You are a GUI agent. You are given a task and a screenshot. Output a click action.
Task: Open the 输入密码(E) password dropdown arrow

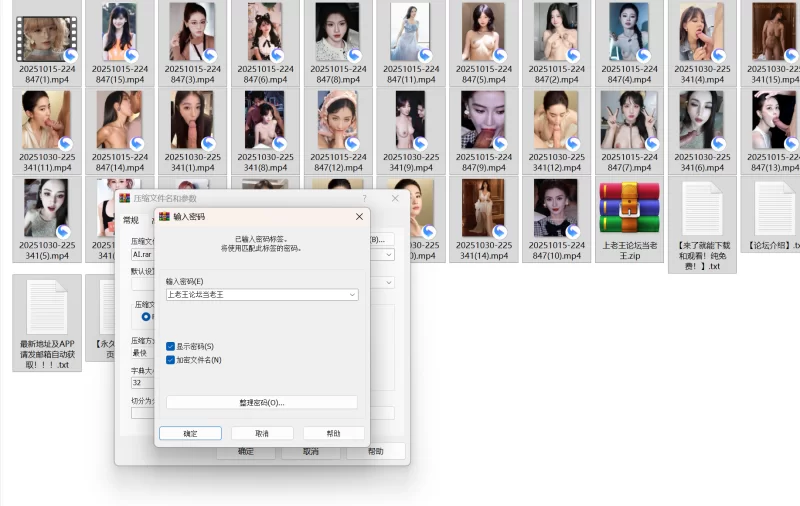pyautogui.click(x=352, y=294)
